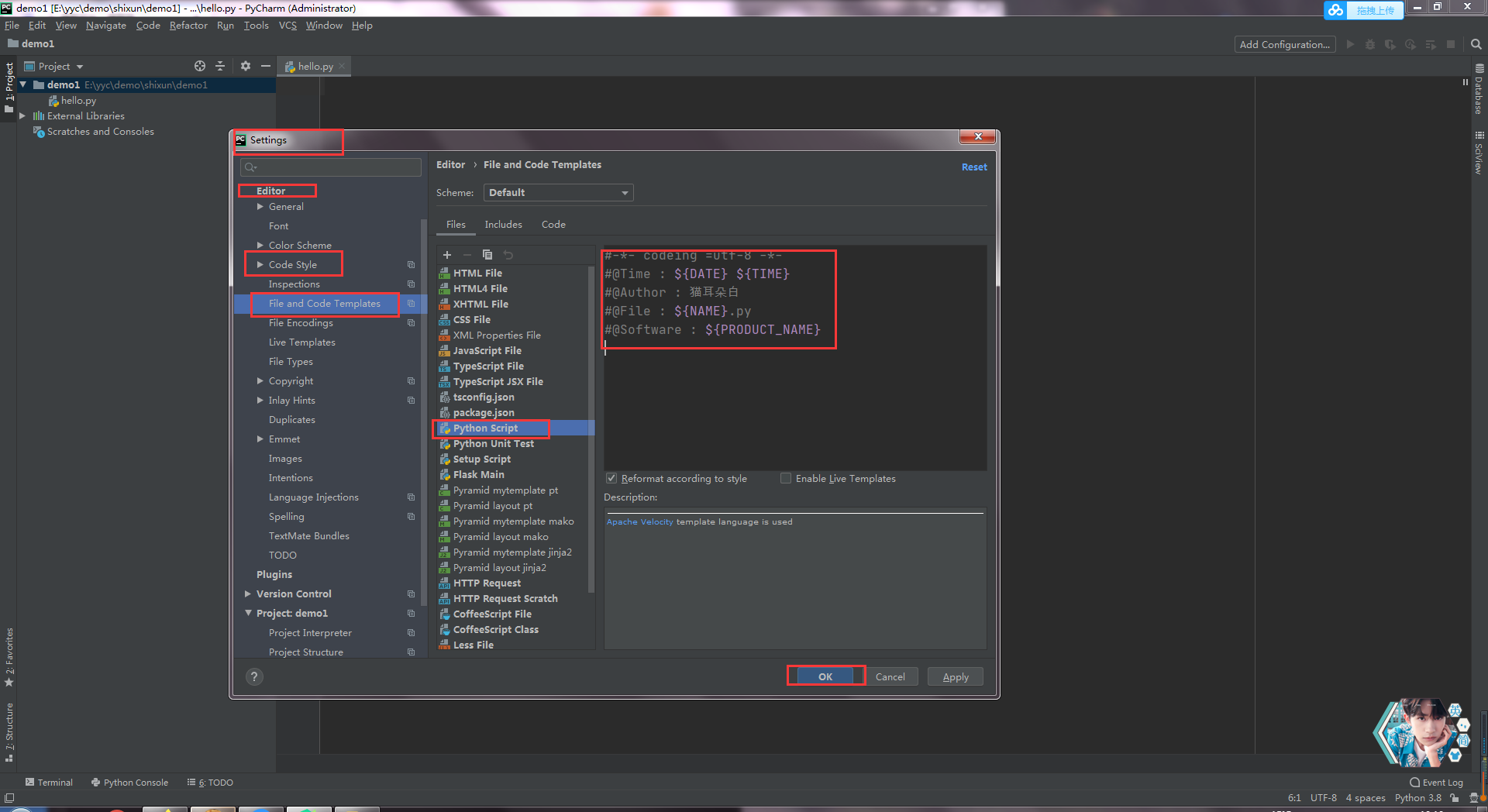Enable Live Templates checkbox
Viewport: 1488px width, 812px height.
[786, 479]
